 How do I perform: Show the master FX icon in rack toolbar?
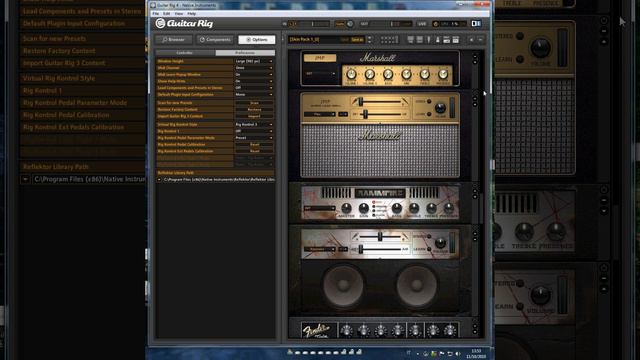click(x=456, y=40)
